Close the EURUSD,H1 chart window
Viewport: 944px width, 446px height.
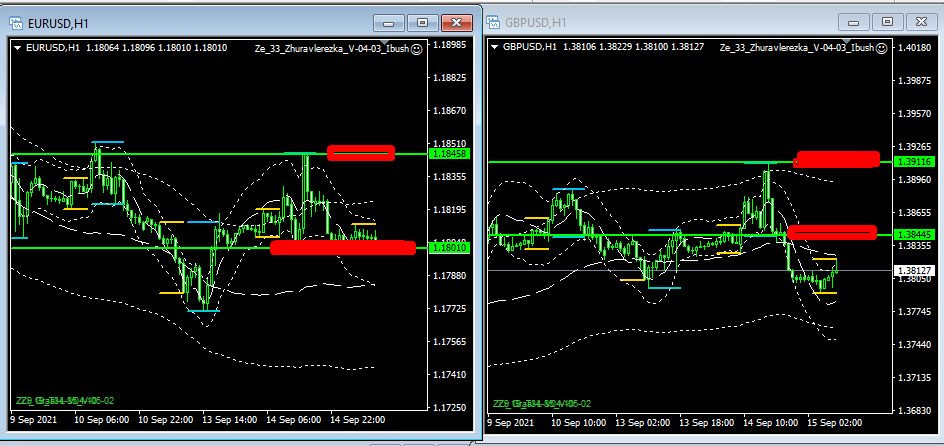tap(457, 22)
